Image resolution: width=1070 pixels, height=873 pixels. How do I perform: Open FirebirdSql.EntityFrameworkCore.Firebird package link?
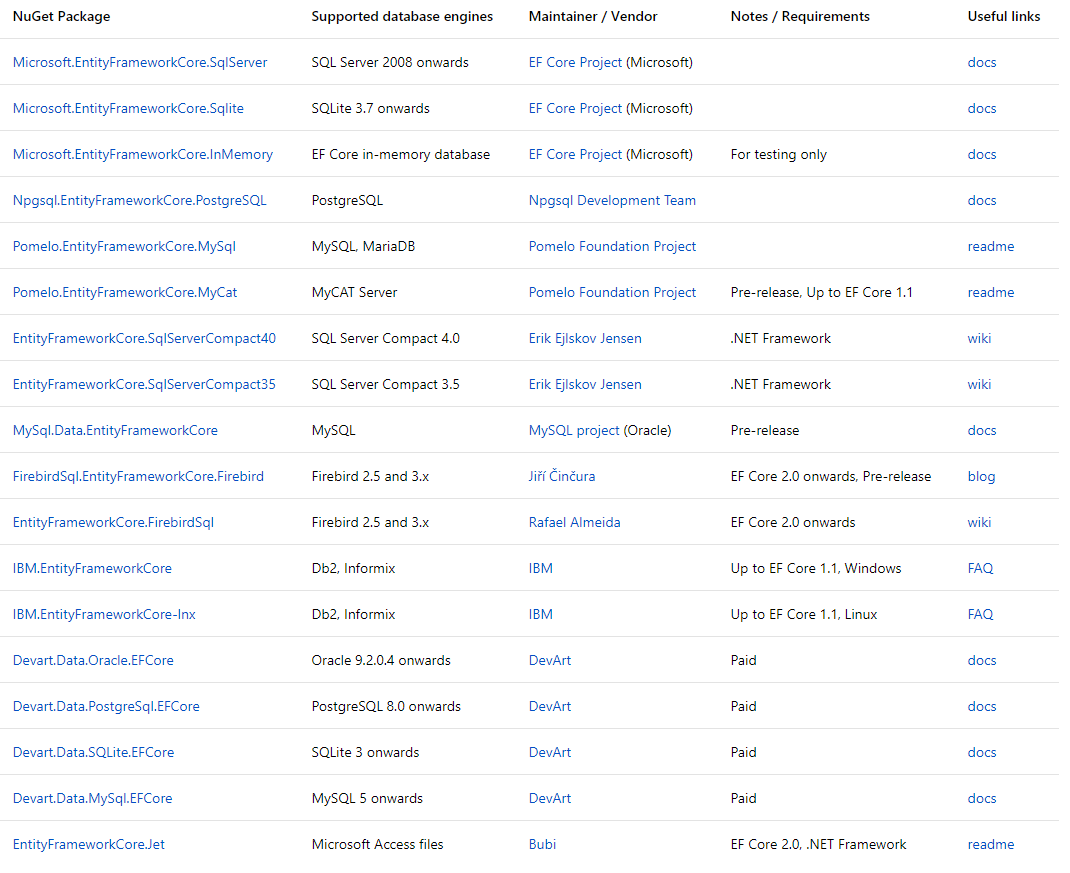coord(139,476)
